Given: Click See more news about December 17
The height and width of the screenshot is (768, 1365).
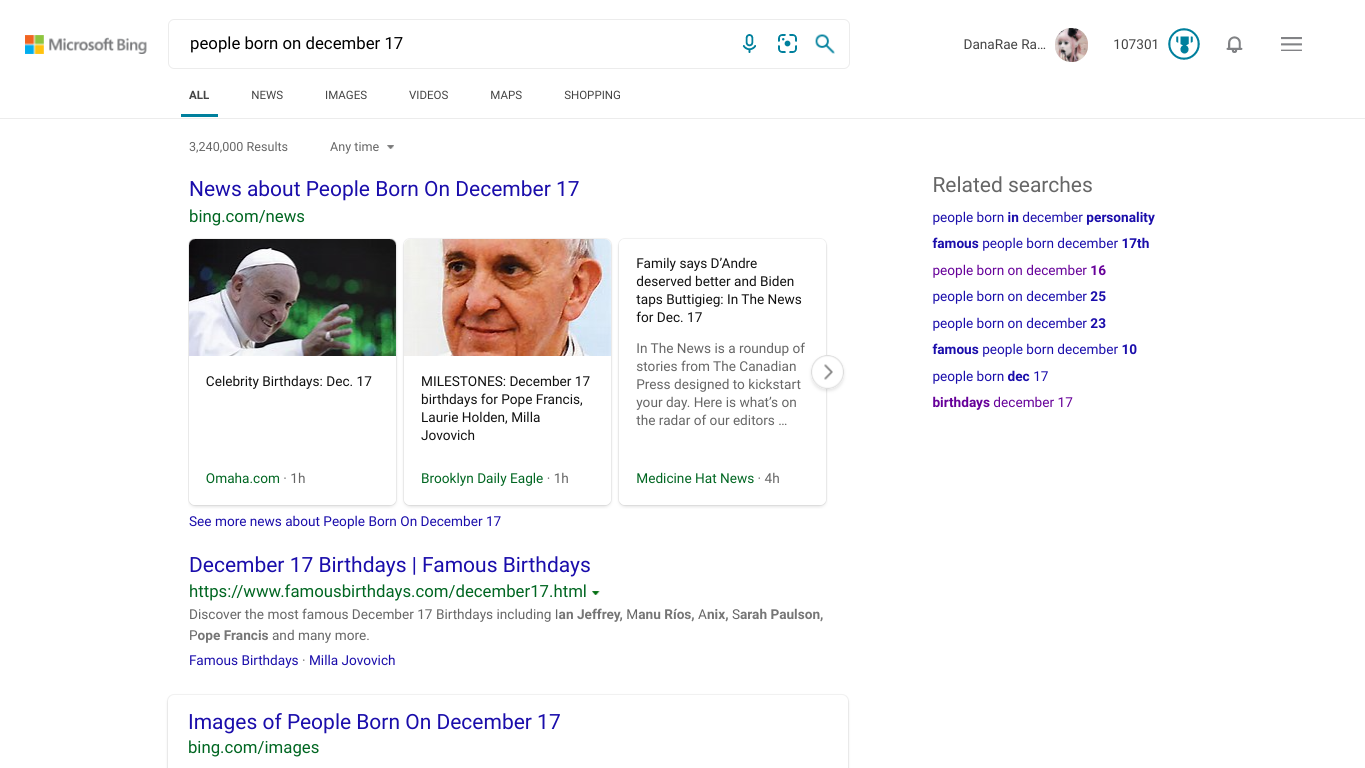Looking at the screenshot, I should 344,521.
